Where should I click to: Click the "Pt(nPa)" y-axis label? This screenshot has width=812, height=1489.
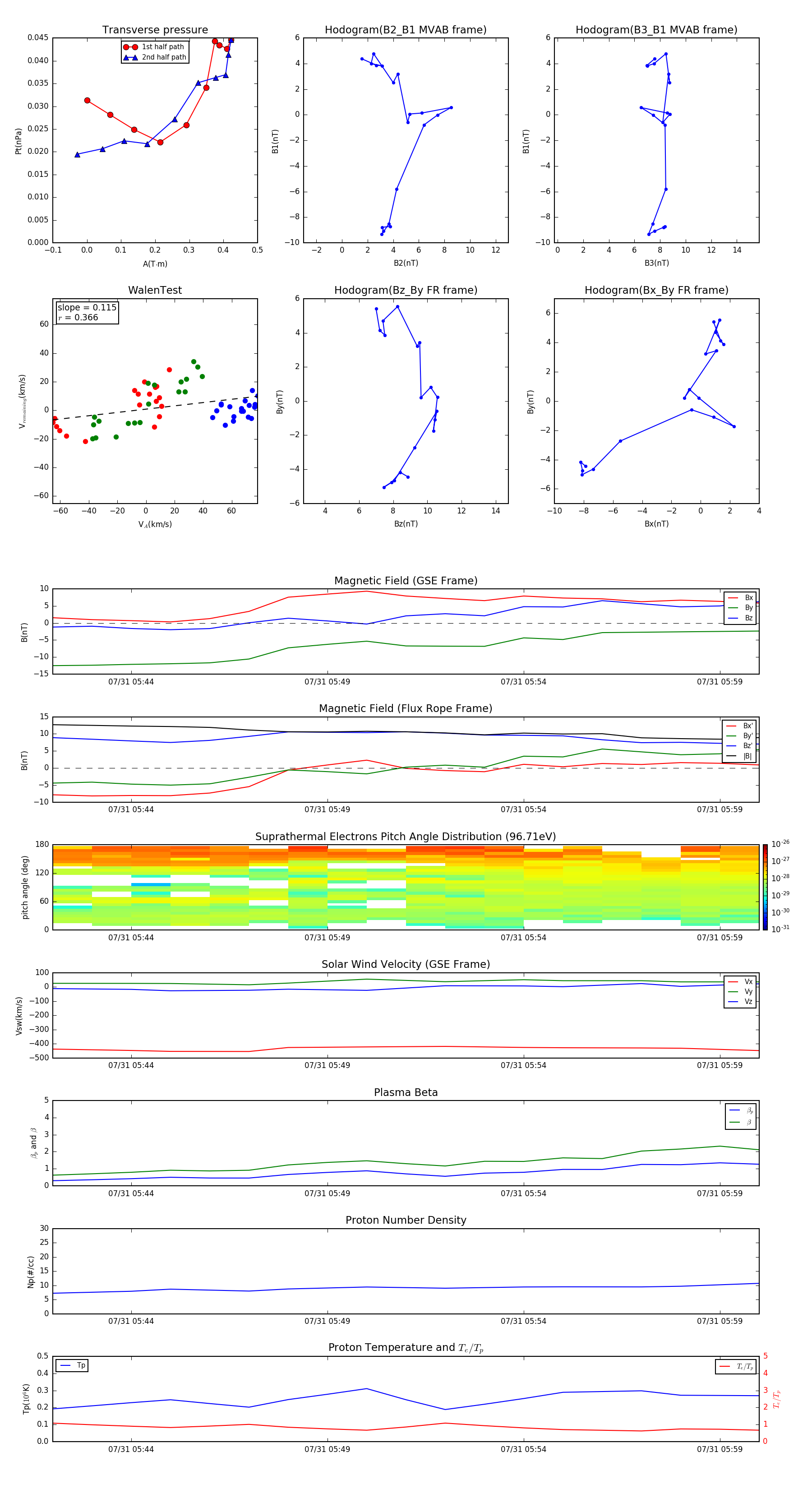(x=18, y=140)
